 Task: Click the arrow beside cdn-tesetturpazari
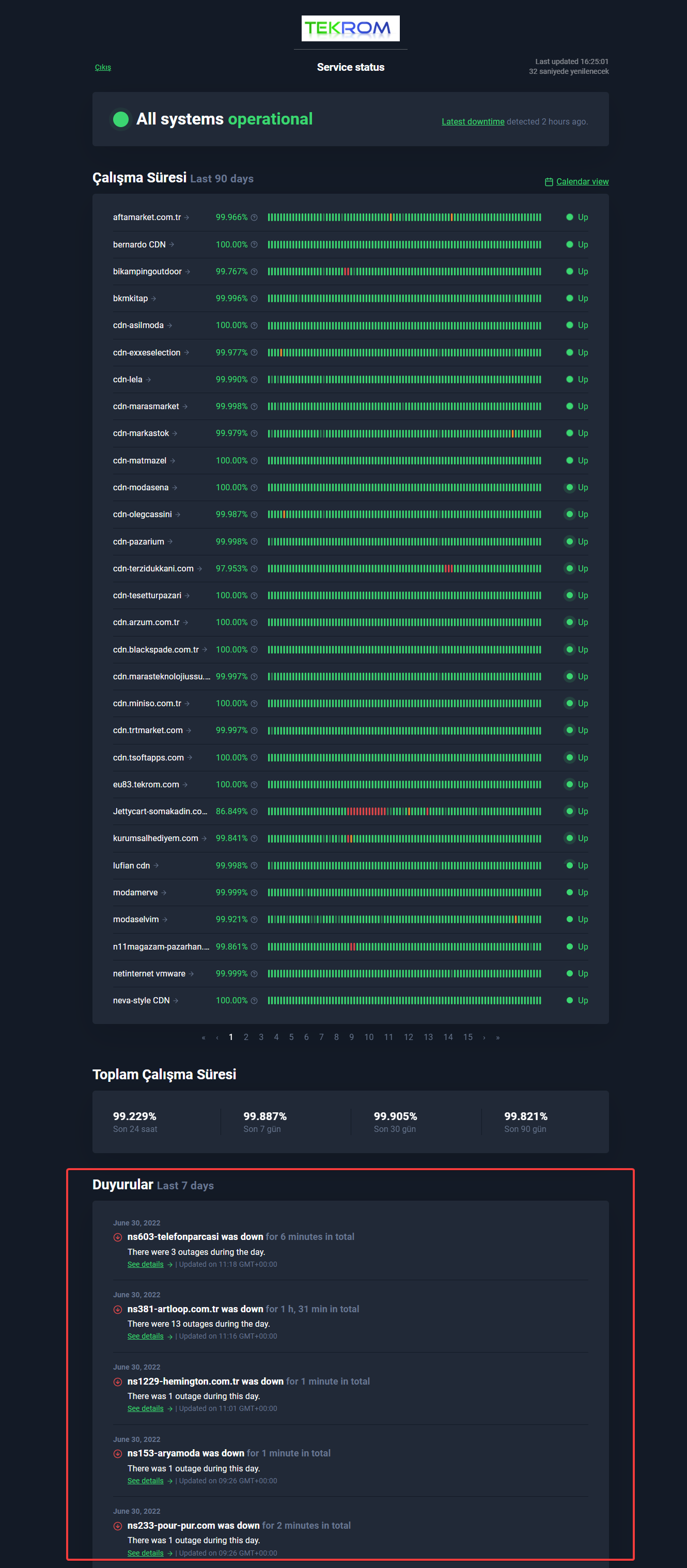(x=188, y=595)
